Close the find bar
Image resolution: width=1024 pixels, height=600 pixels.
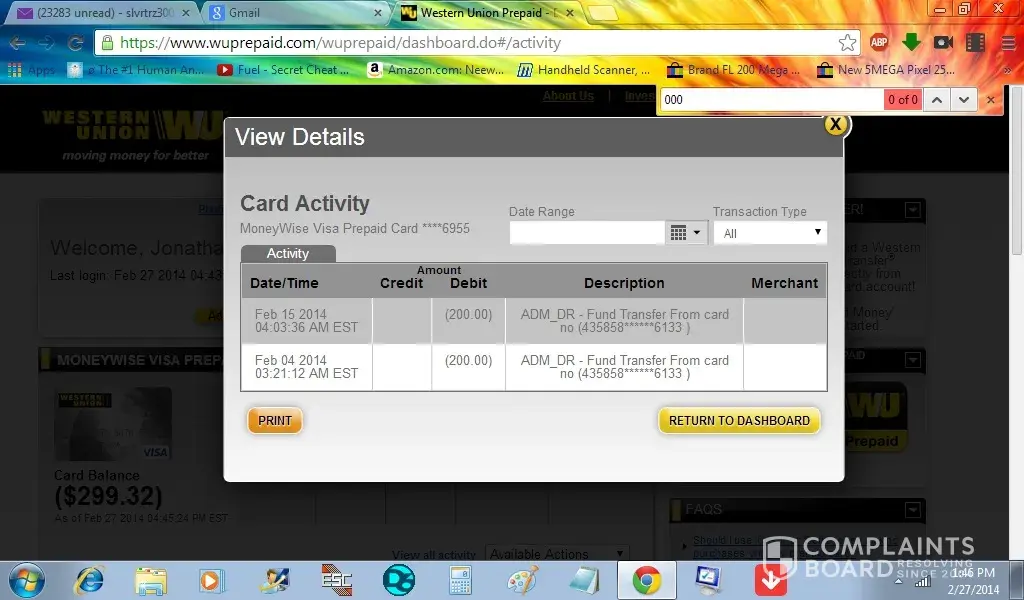[x=991, y=100]
